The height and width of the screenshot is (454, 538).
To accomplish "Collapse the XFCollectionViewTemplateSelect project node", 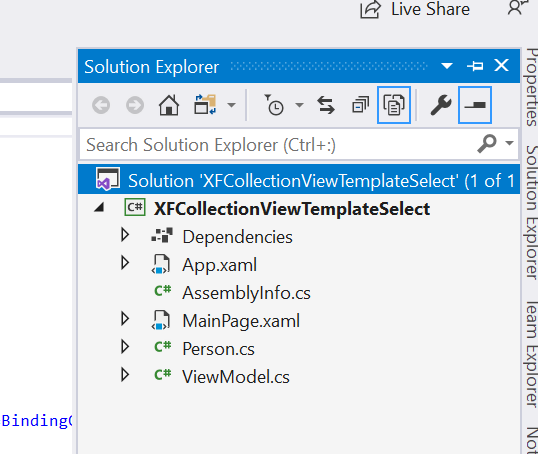I will (x=99, y=207).
